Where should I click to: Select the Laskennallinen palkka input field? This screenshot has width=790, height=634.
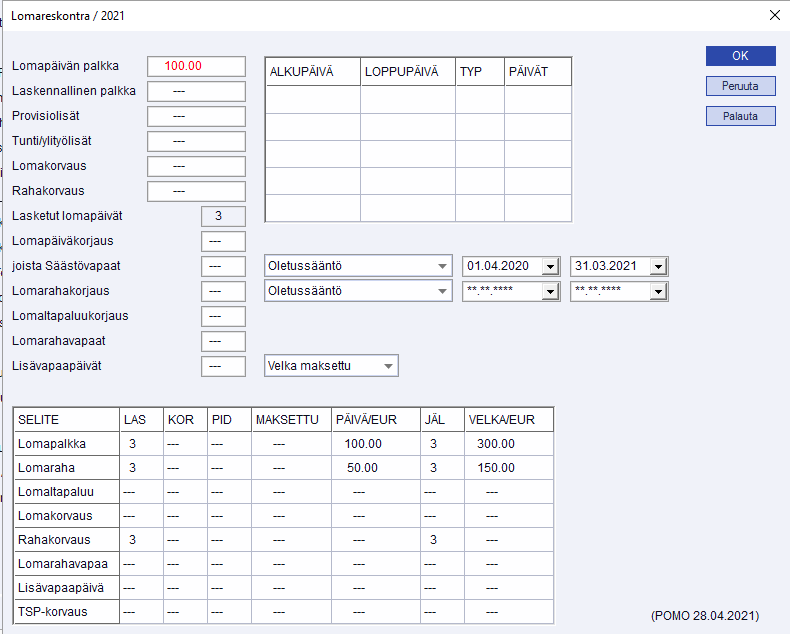196,92
